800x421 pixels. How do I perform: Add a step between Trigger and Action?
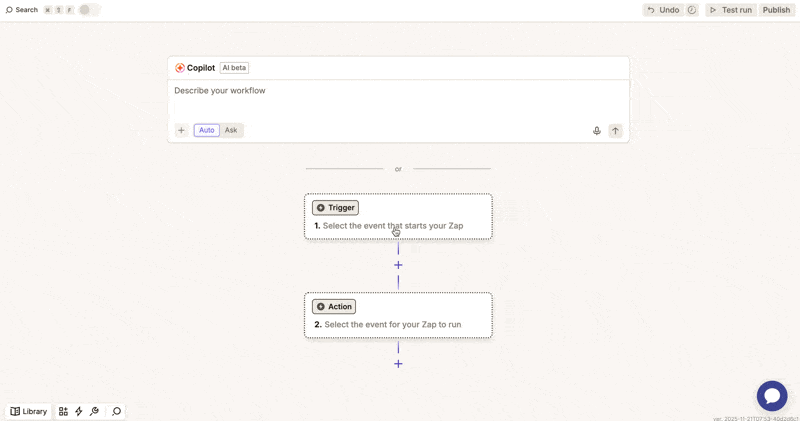398,265
